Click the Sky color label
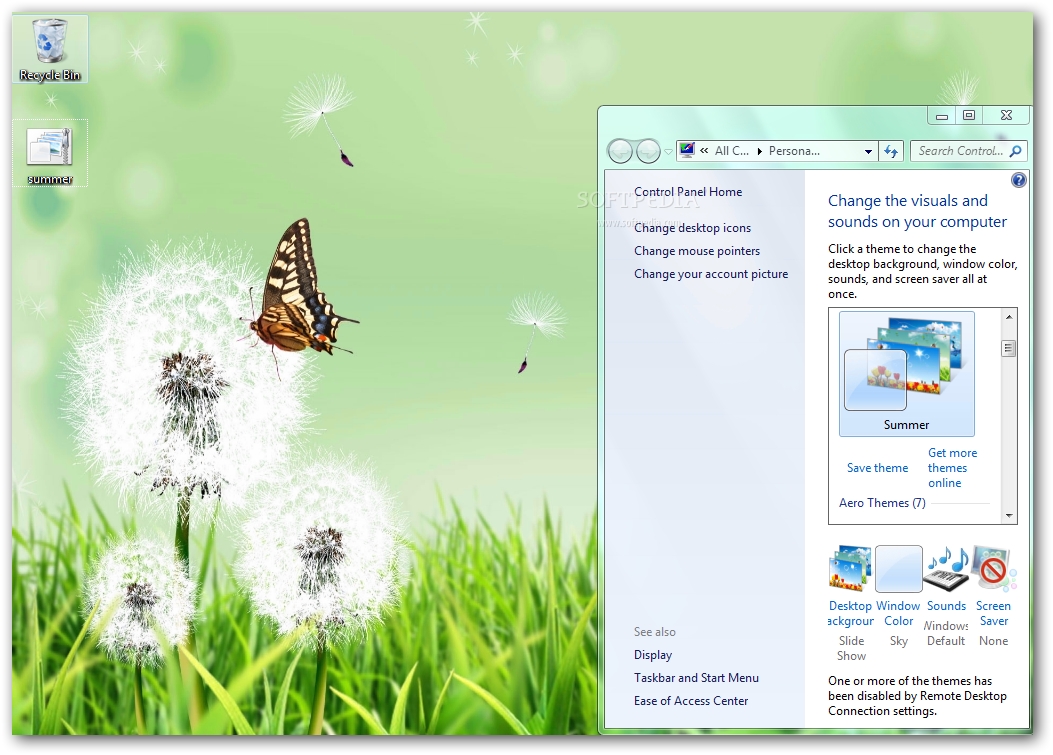This screenshot has height=755, width=1053. (899, 641)
